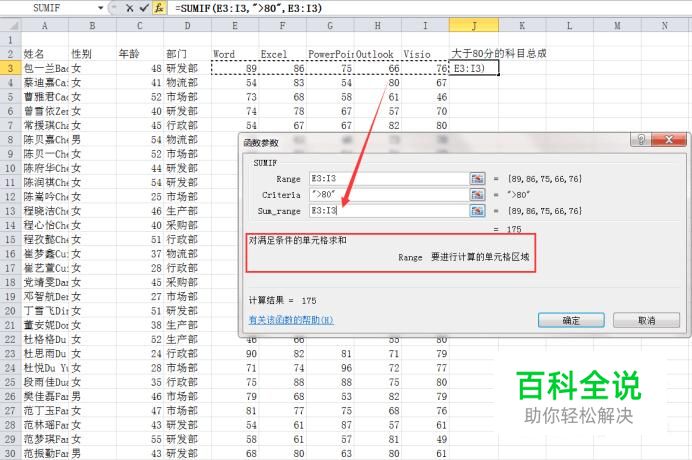Collapse dialog via Sum_range field selector icon

[477, 211]
